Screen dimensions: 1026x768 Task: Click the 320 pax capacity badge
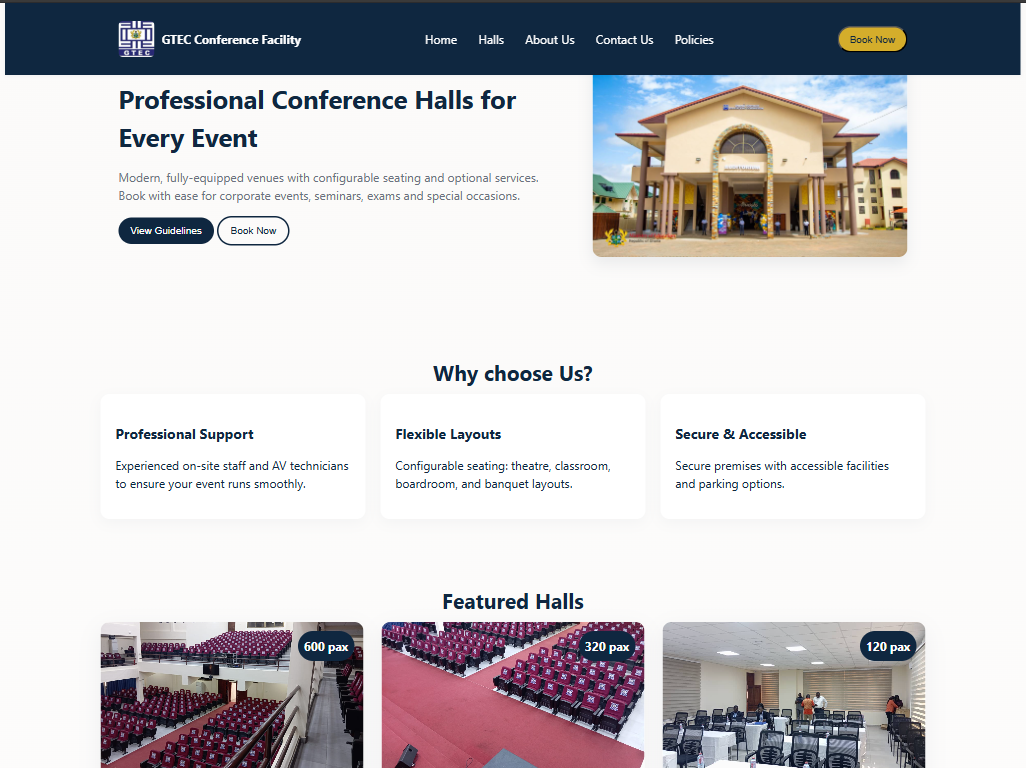click(x=607, y=647)
